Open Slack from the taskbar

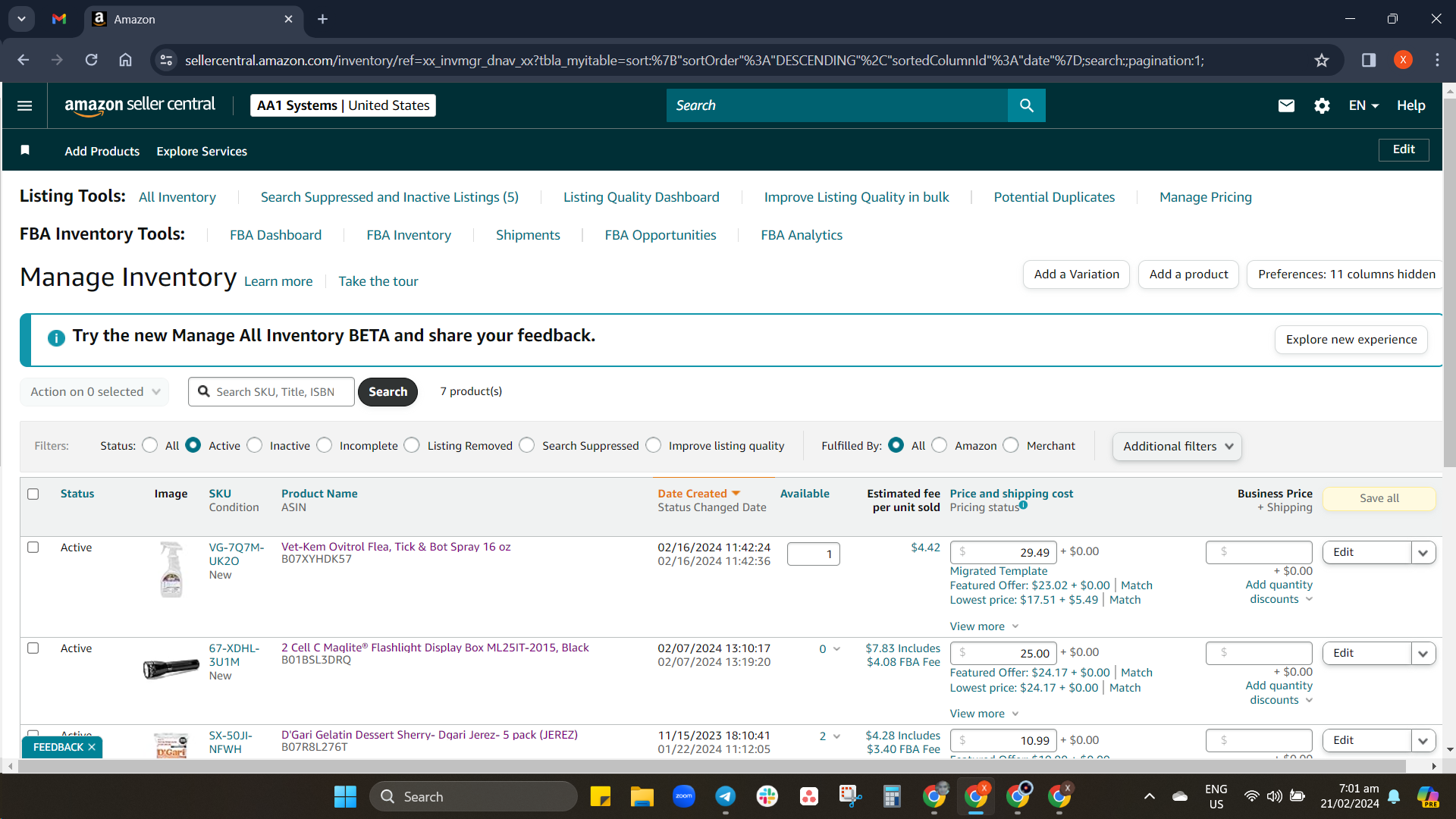pyautogui.click(x=767, y=796)
